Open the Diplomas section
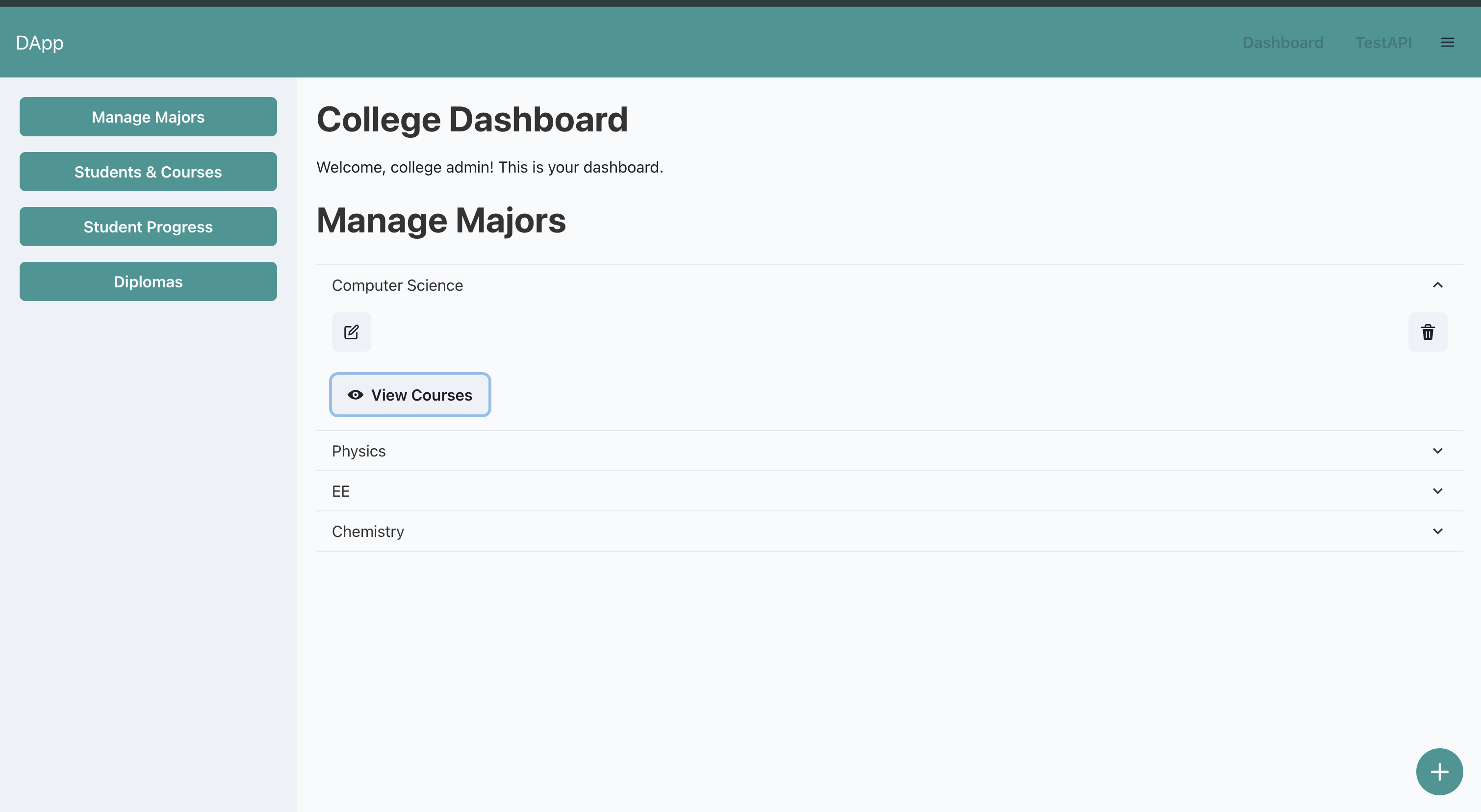Image resolution: width=1481 pixels, height=812 pixels. (148, 281)
